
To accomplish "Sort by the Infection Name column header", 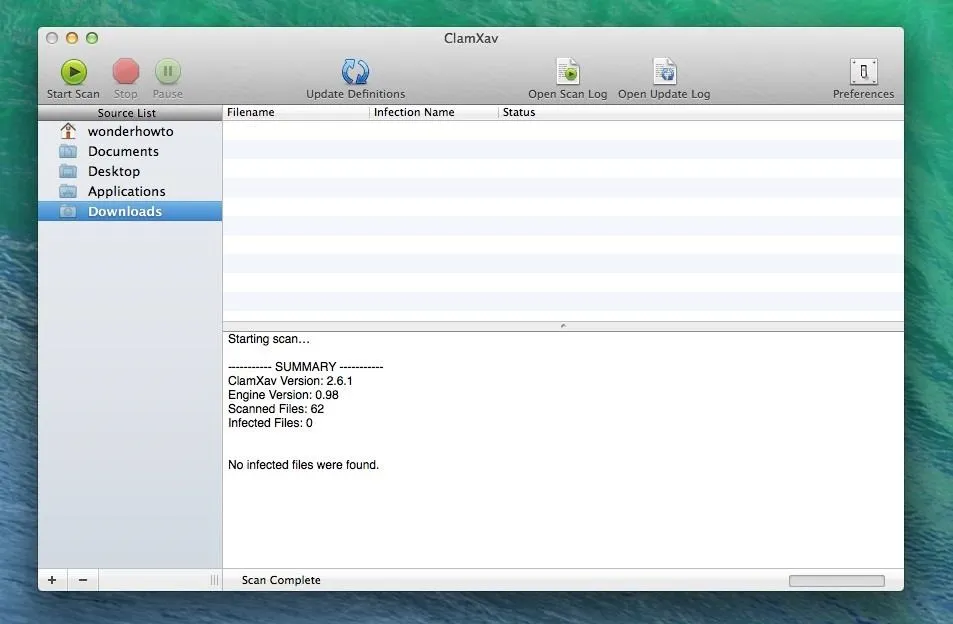I will tap(434, 112).
